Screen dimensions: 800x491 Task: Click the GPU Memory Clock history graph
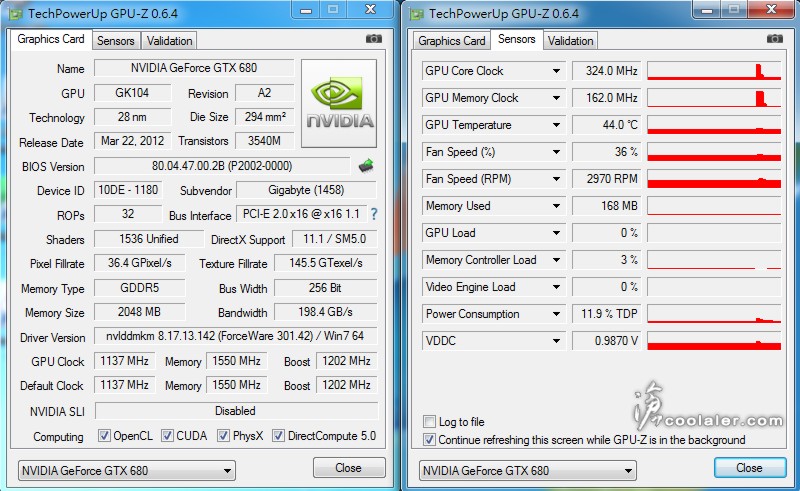pyautogui.click(x=714, y=98)
